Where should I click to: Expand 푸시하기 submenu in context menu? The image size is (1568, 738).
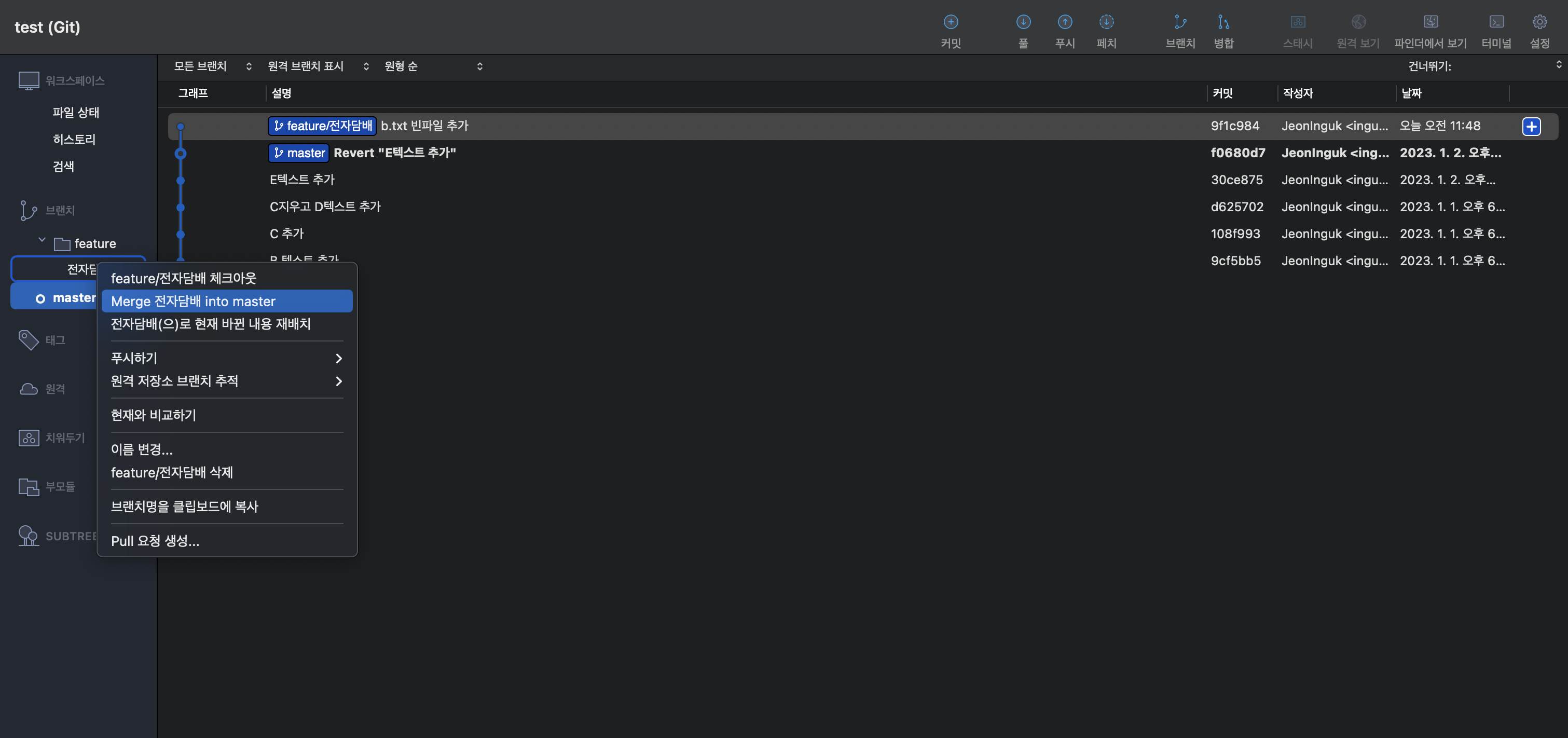click(226, 358)
